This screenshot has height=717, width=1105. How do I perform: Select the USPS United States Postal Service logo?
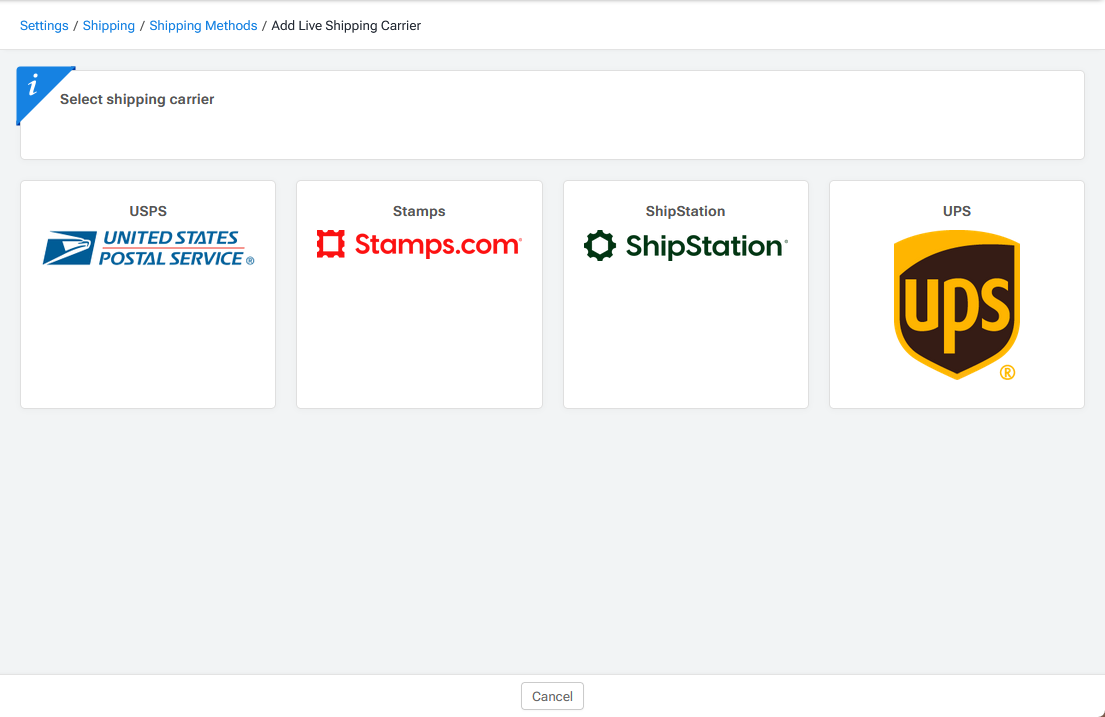(x=148, y=248)
